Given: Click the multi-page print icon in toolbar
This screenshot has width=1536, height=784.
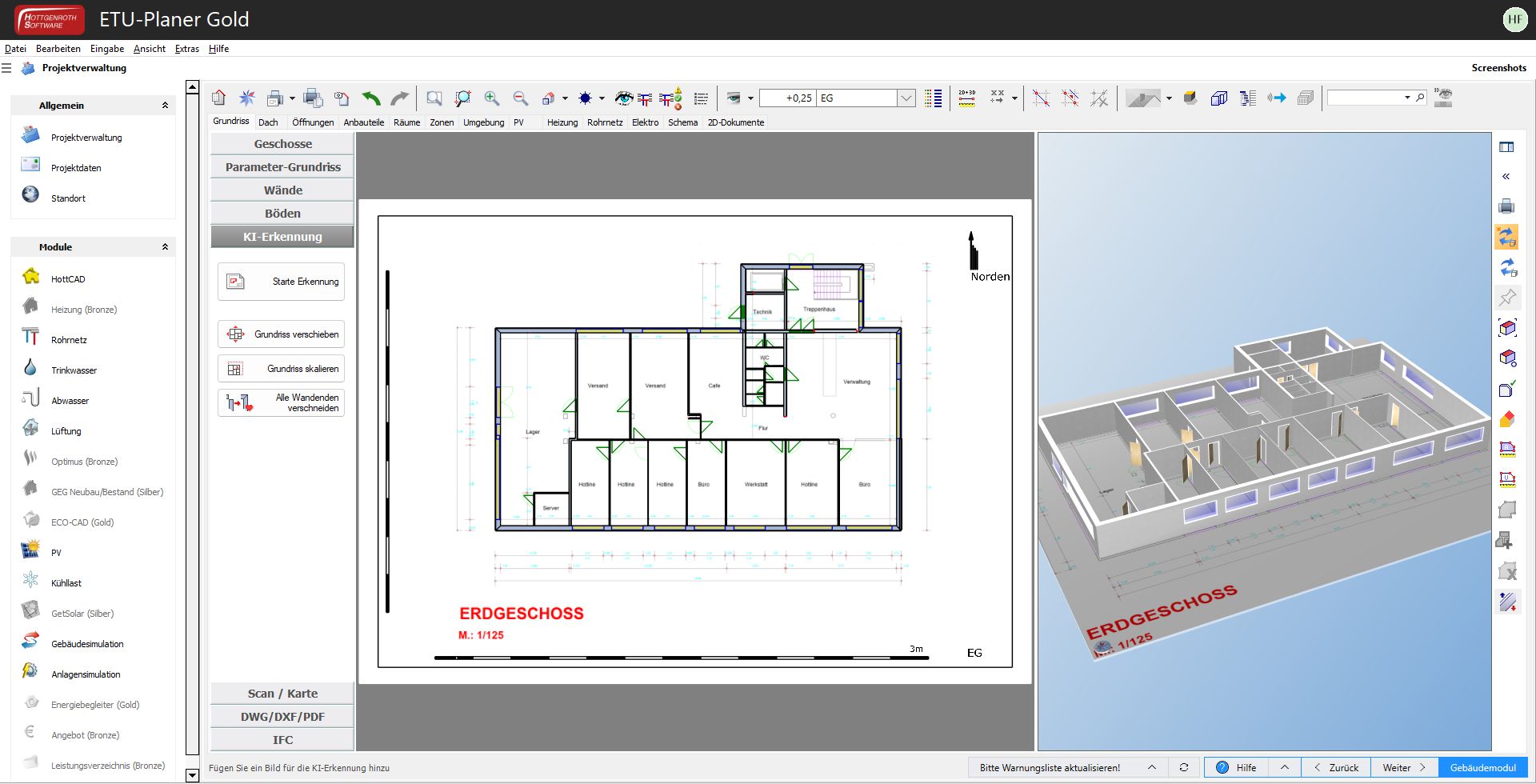Looking at the screenshot, I should tap(313, 98).
